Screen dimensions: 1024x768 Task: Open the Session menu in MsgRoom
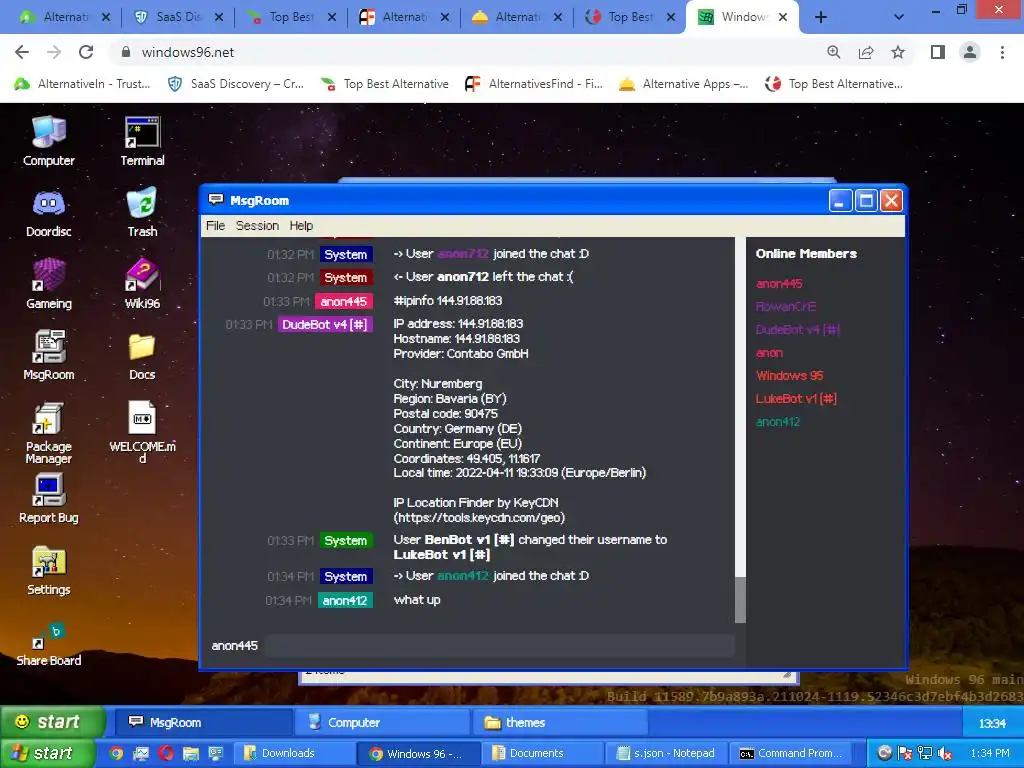(x=257, y=225)
